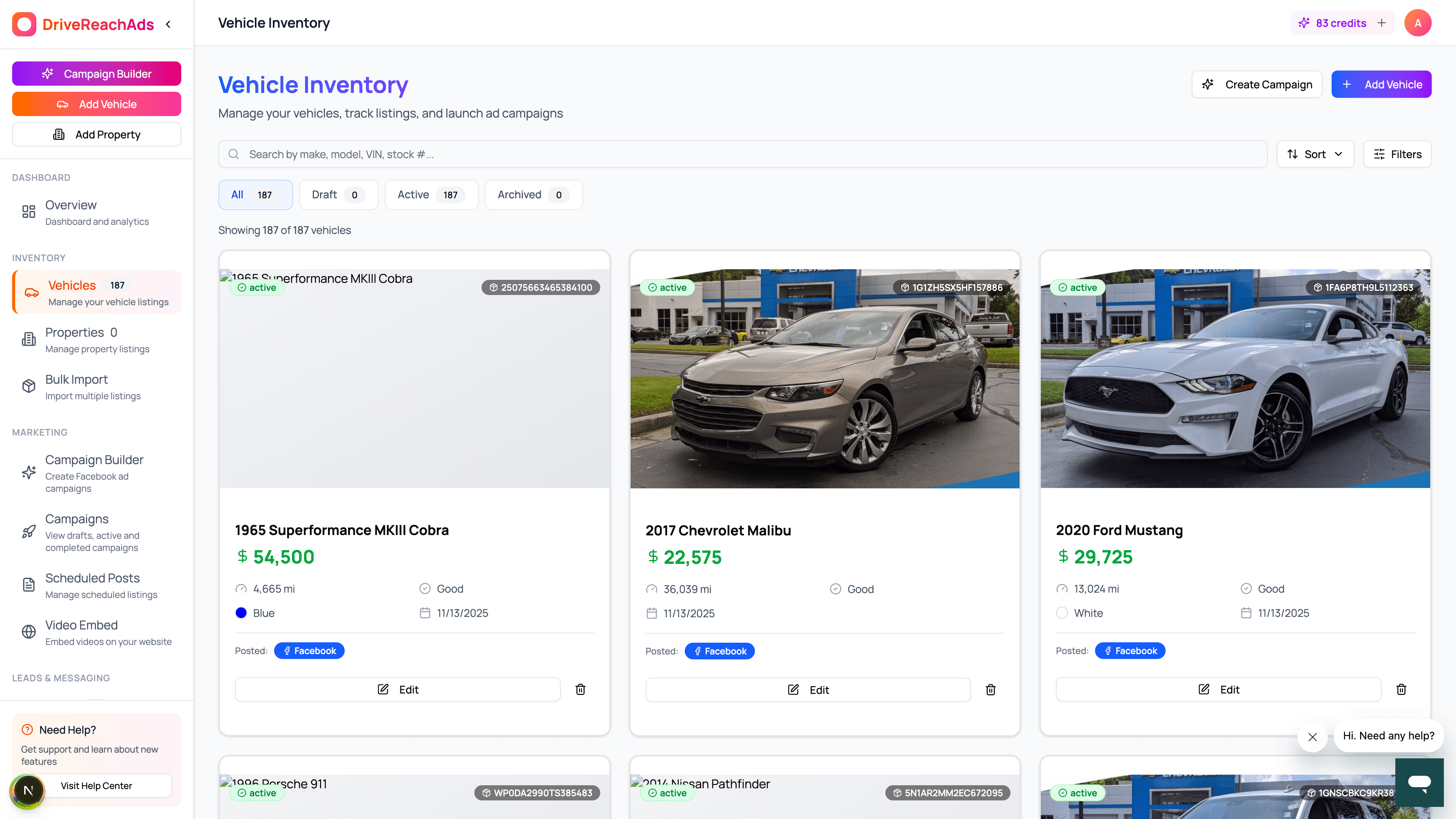Open the Facebook badge on the Malibu listing
Image resolution: width=1456 pixels, height=819 pixels.
tap(720, 651)
